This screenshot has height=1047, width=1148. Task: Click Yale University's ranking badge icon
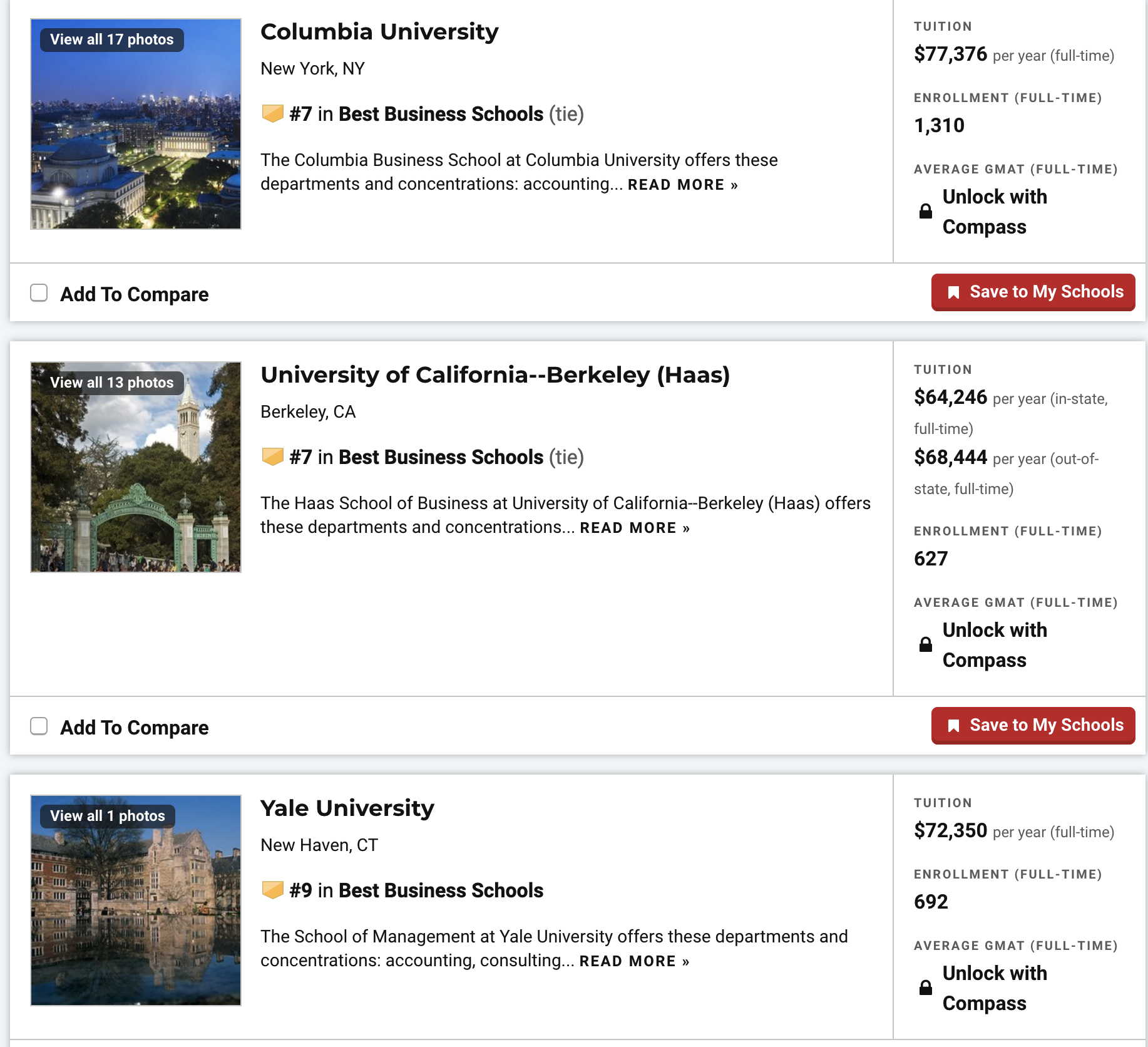pos(272,890)
